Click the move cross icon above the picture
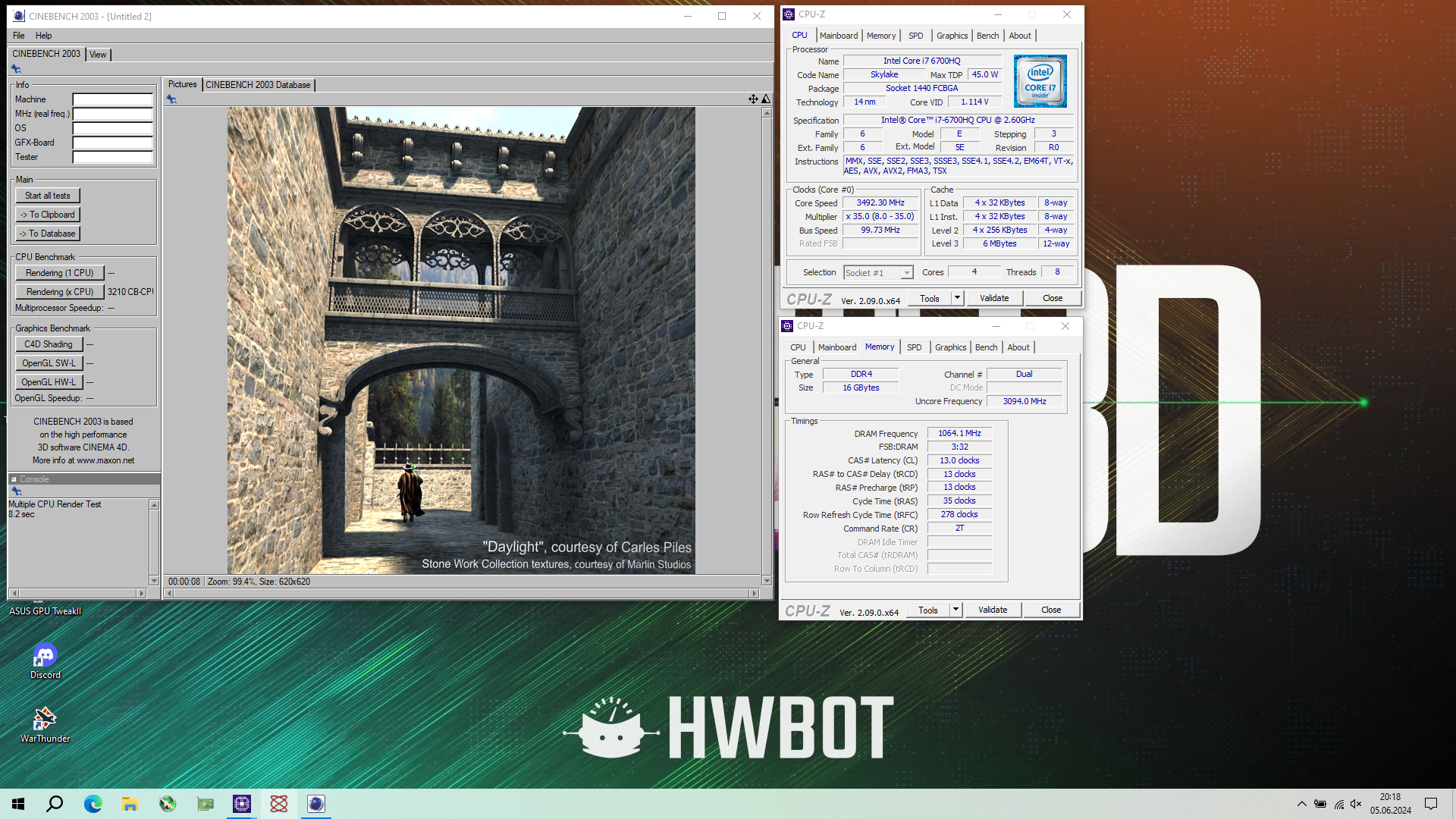 (x=753, y=99)
